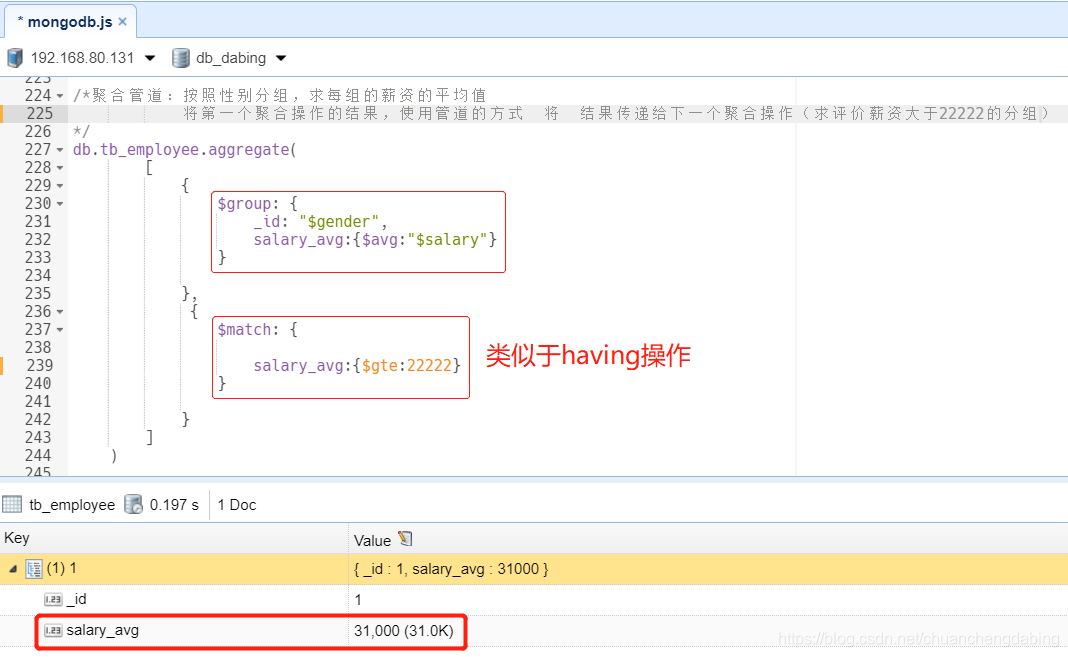Click the document icon in row (1) 1
Screen dimensions: 1068x657
(34, 568)
